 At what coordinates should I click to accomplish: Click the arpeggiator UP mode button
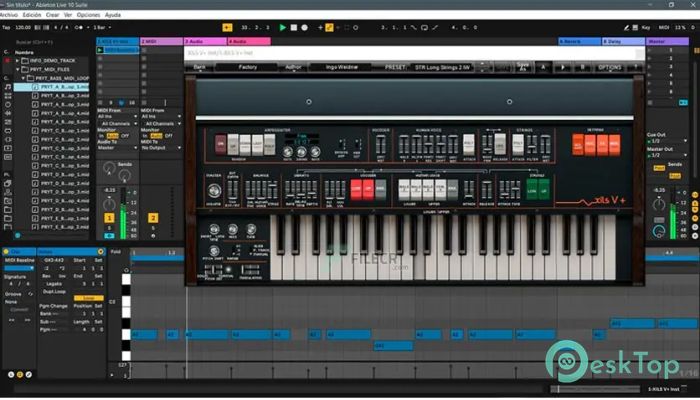233,145
